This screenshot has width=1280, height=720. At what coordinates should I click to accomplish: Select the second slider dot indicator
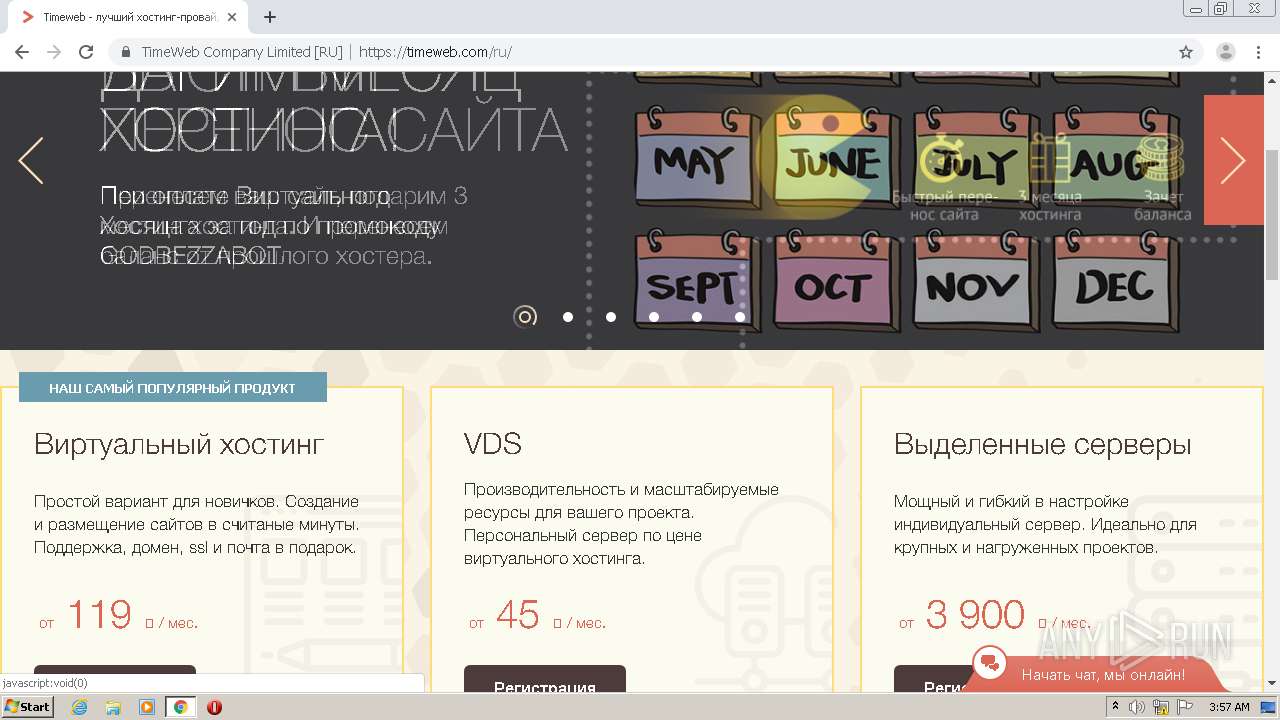click(568, 317)
